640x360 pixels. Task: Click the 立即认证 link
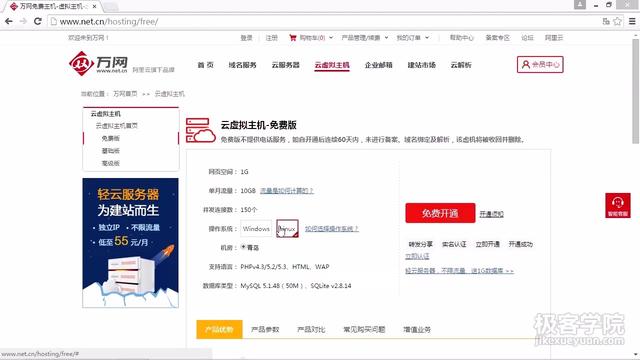(x=417, y=256)
